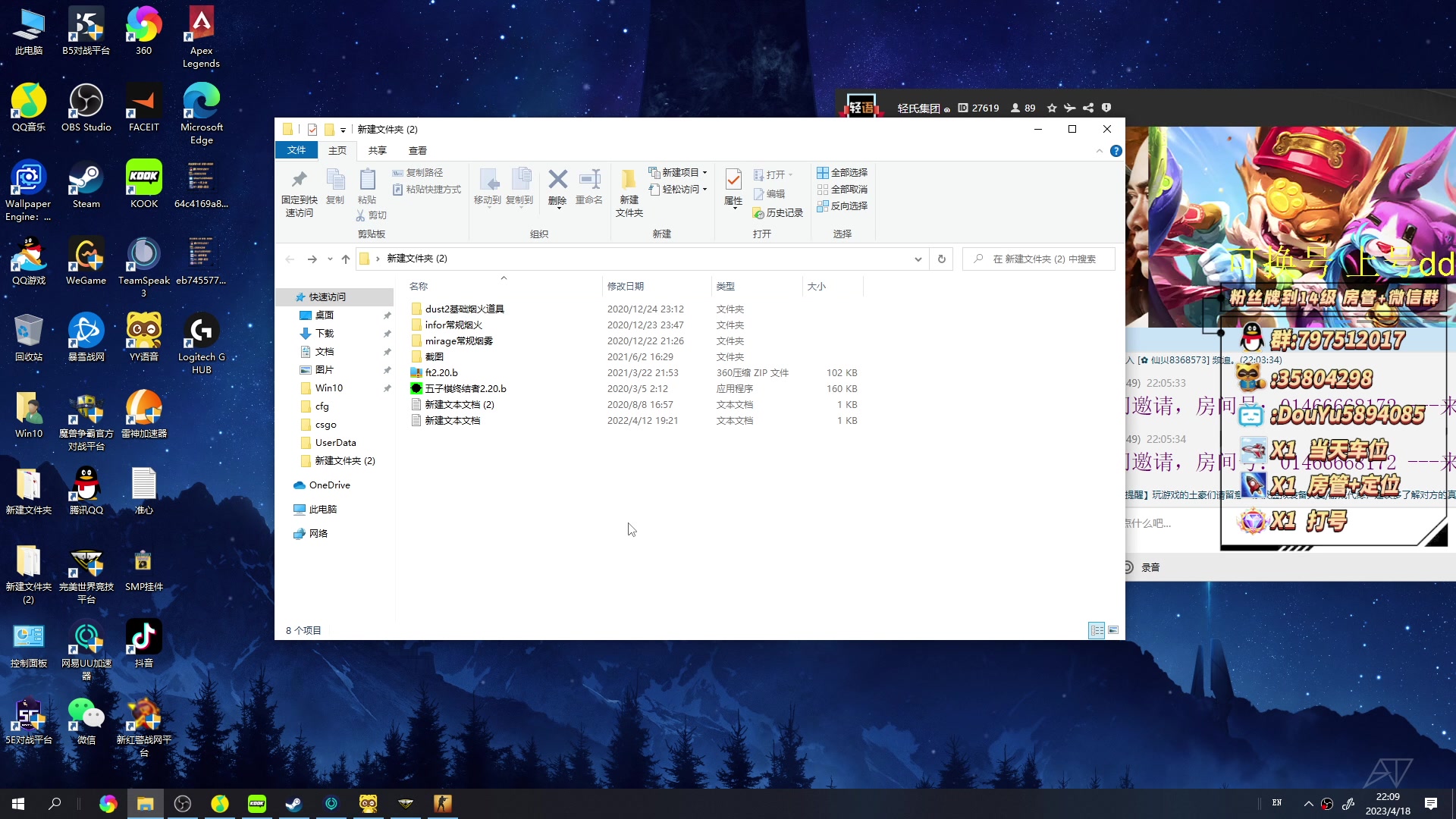This screenshot has width=1456, height=819.
Task: Click the Pin to Quick access icon
Action: [x=299, y=180]
